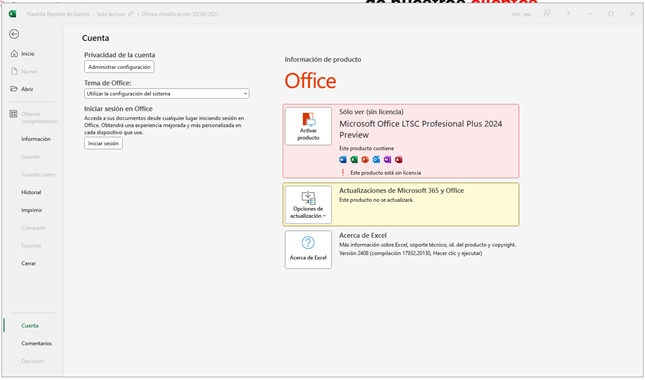
Task: Maximize the Excel window
Action: [x=611, y=14]
